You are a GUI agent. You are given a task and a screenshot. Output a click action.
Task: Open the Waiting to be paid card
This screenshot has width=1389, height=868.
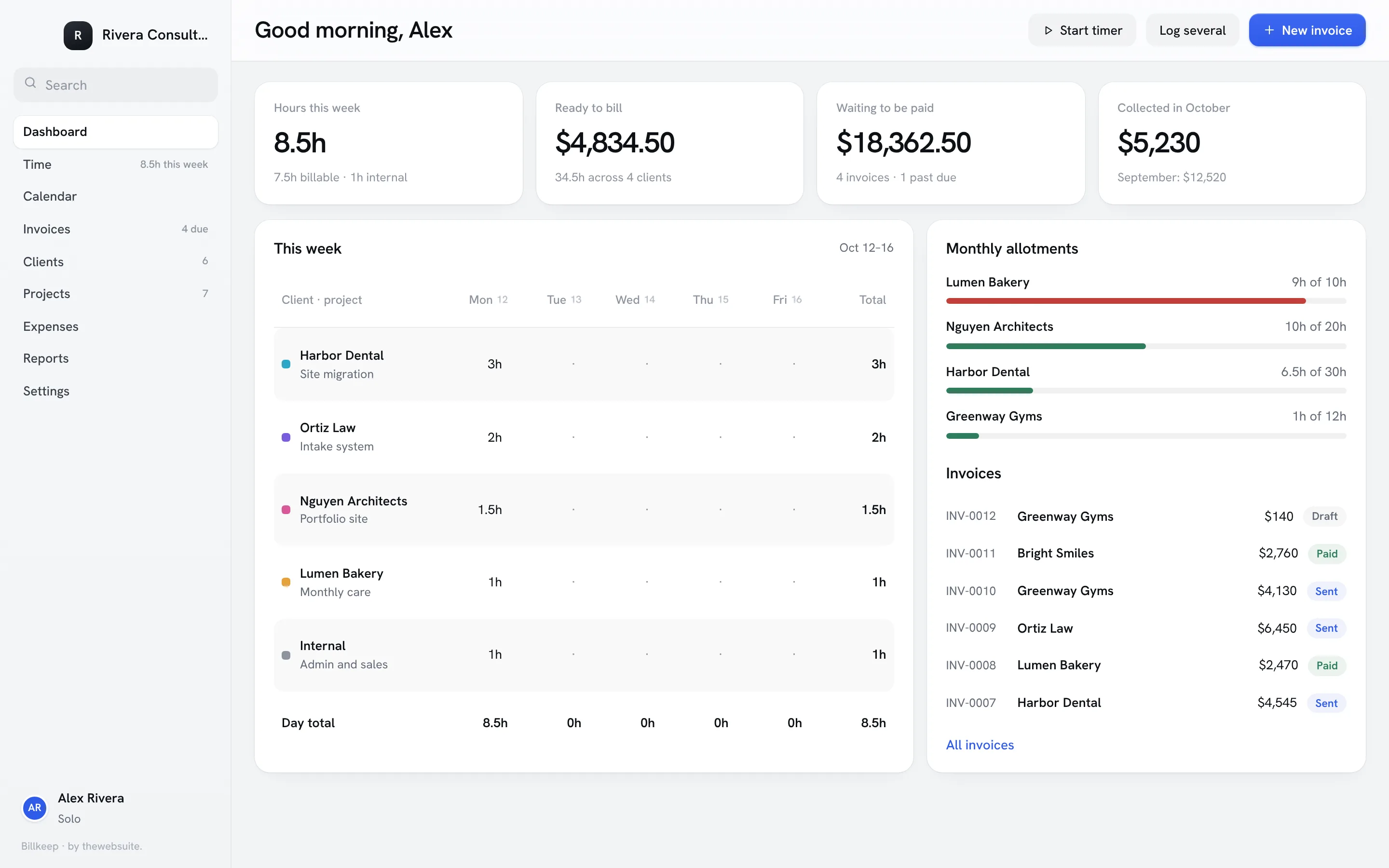click(951, 143)
